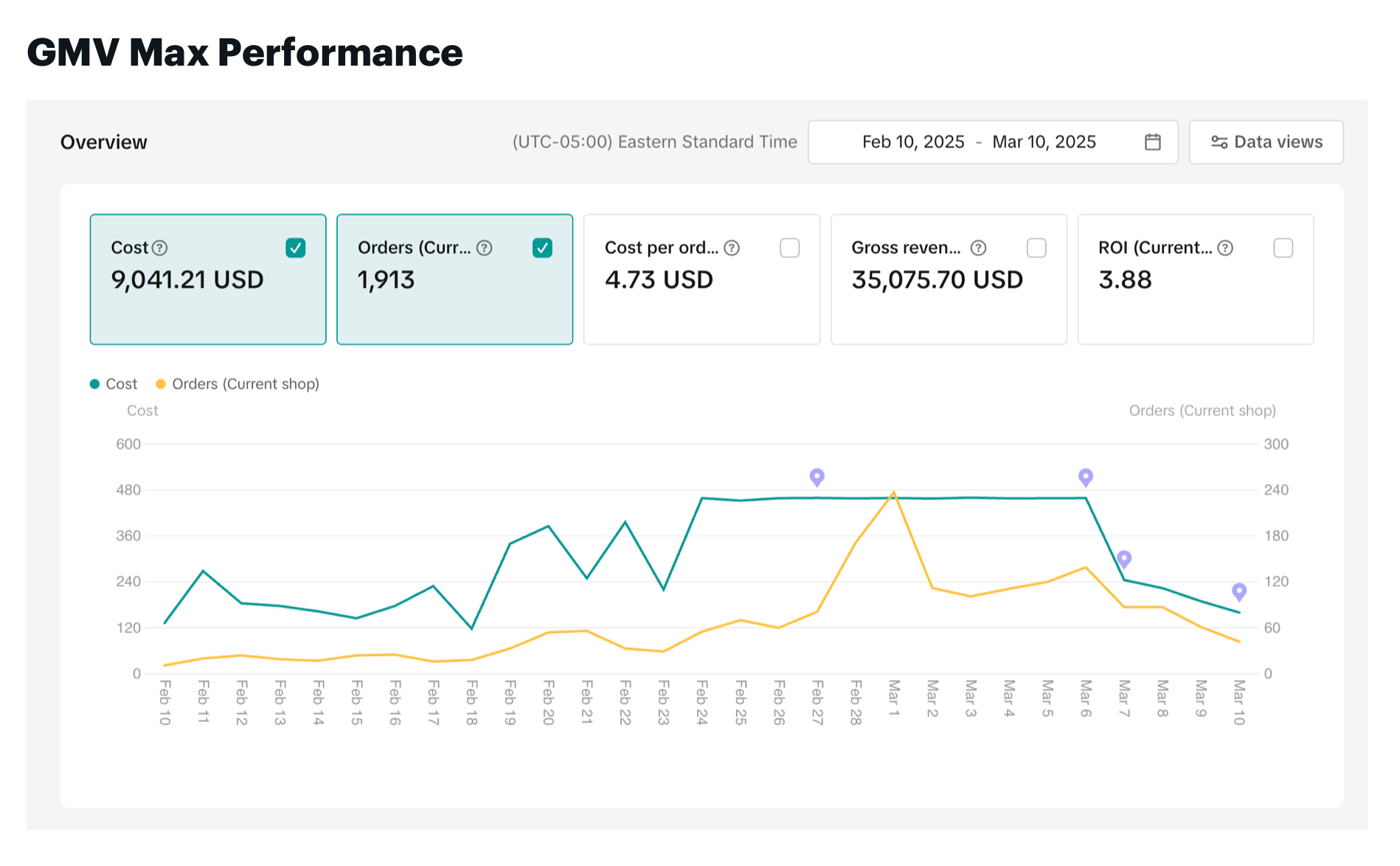Open calendar icon in date range field
Image resolution: width=1400 pixels, height=866 pixels.
tap(1152, 142)
